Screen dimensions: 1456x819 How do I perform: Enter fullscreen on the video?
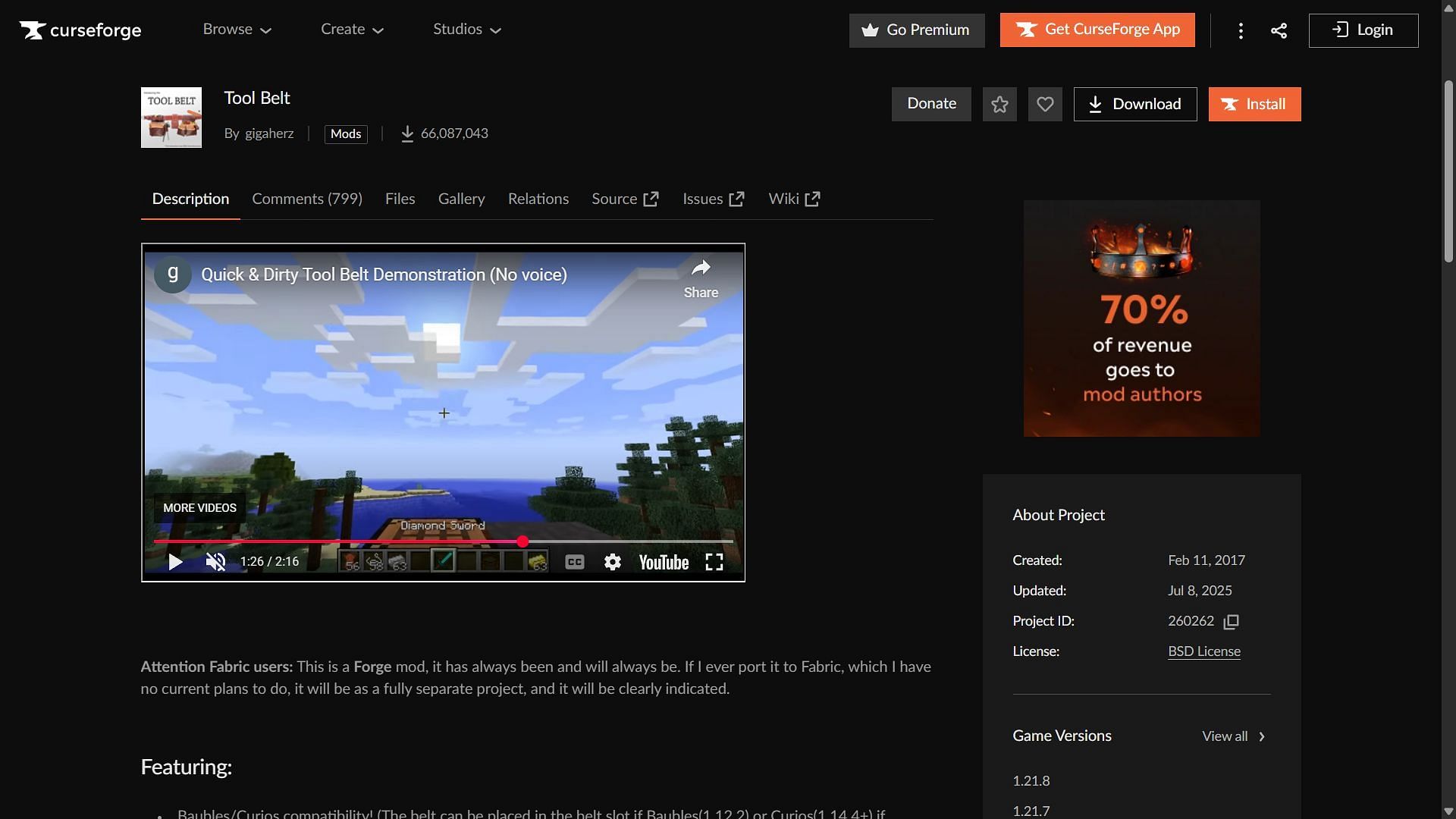(714, 562)
